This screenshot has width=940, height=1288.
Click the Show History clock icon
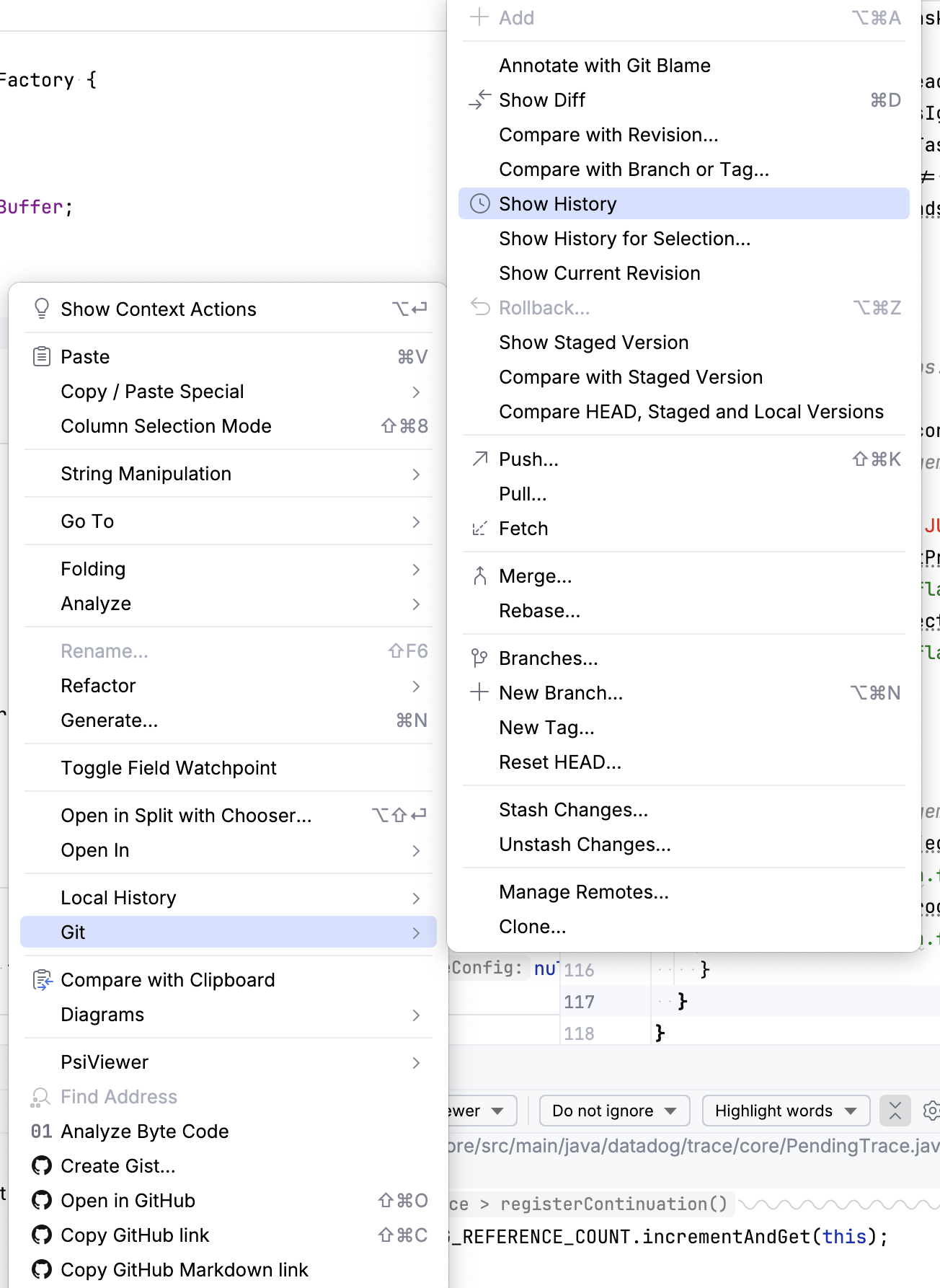480,204
